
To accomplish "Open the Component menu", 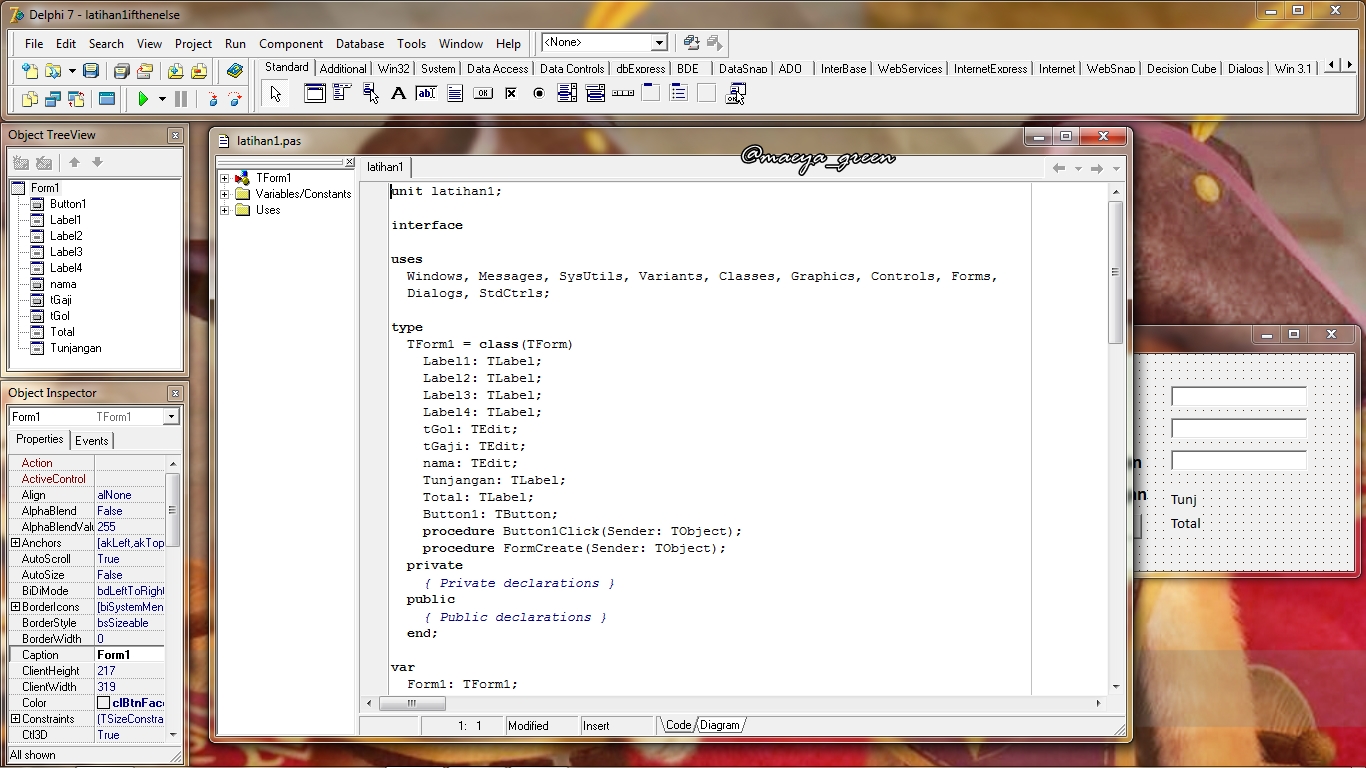I will tap(291, 43).
